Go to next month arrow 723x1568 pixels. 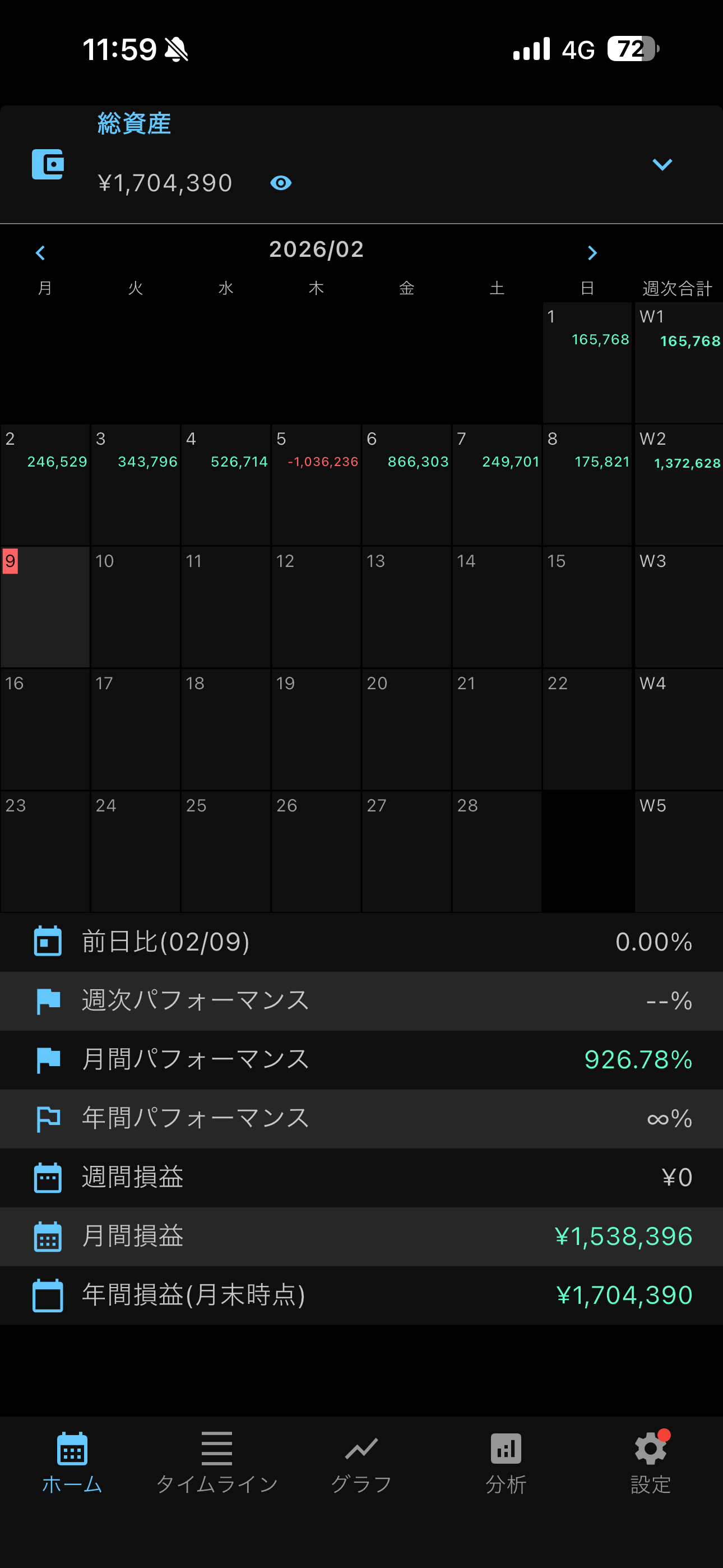pyautogui.click(x=591, y=252)
